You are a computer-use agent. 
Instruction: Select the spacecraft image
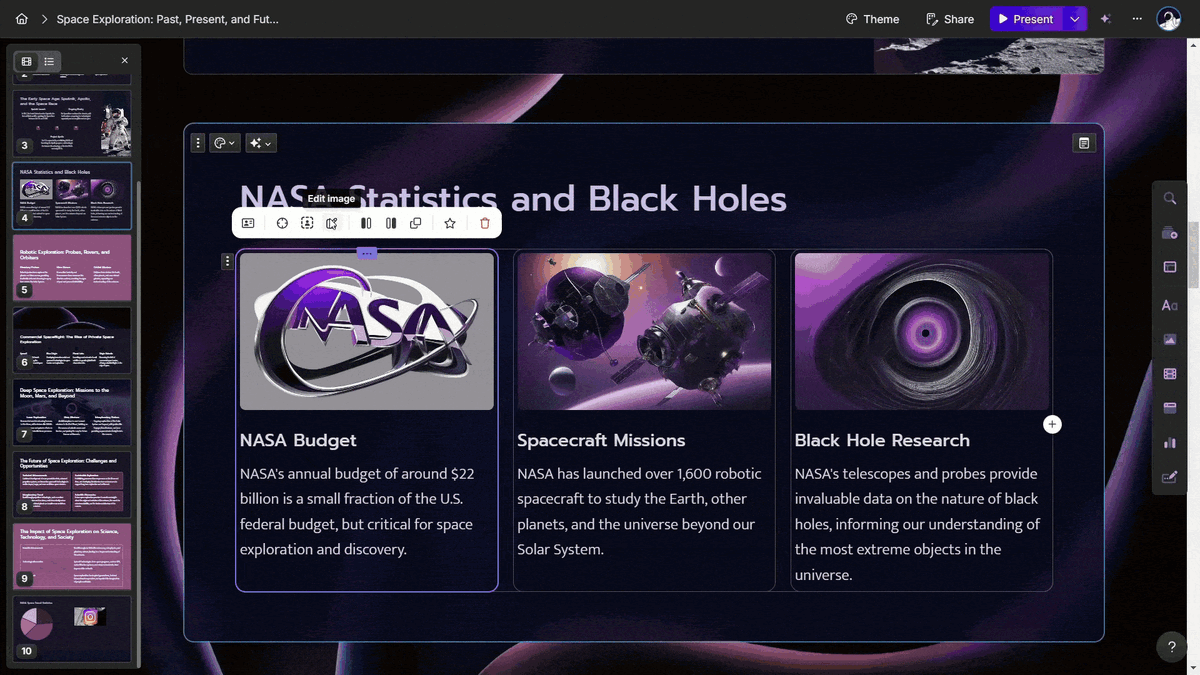point(644,331)
